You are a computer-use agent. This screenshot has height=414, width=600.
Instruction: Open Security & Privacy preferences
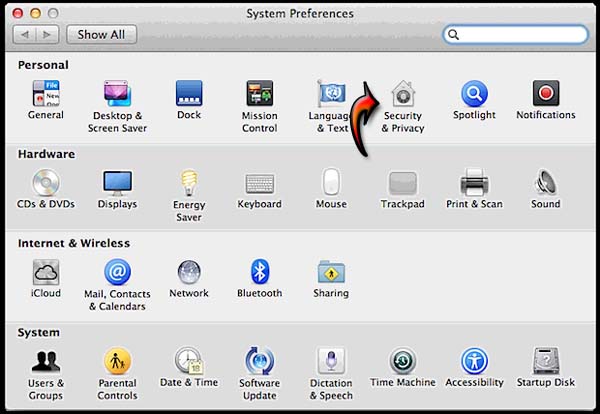(x=403, y=95)
